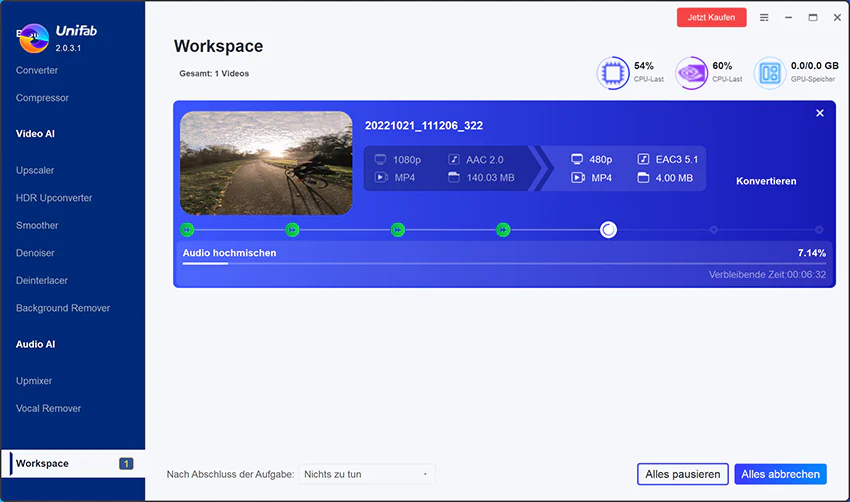Click 'Gesamt: 1 Videos' text
Viewport: 850px width, 502px height.
[x=214, y=74]
